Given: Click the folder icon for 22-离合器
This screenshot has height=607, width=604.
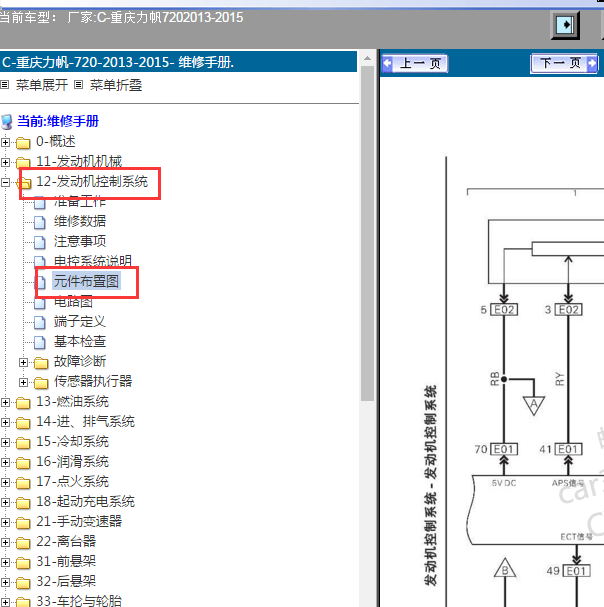Looking at the screenshot, I should (x=23, y=543).
